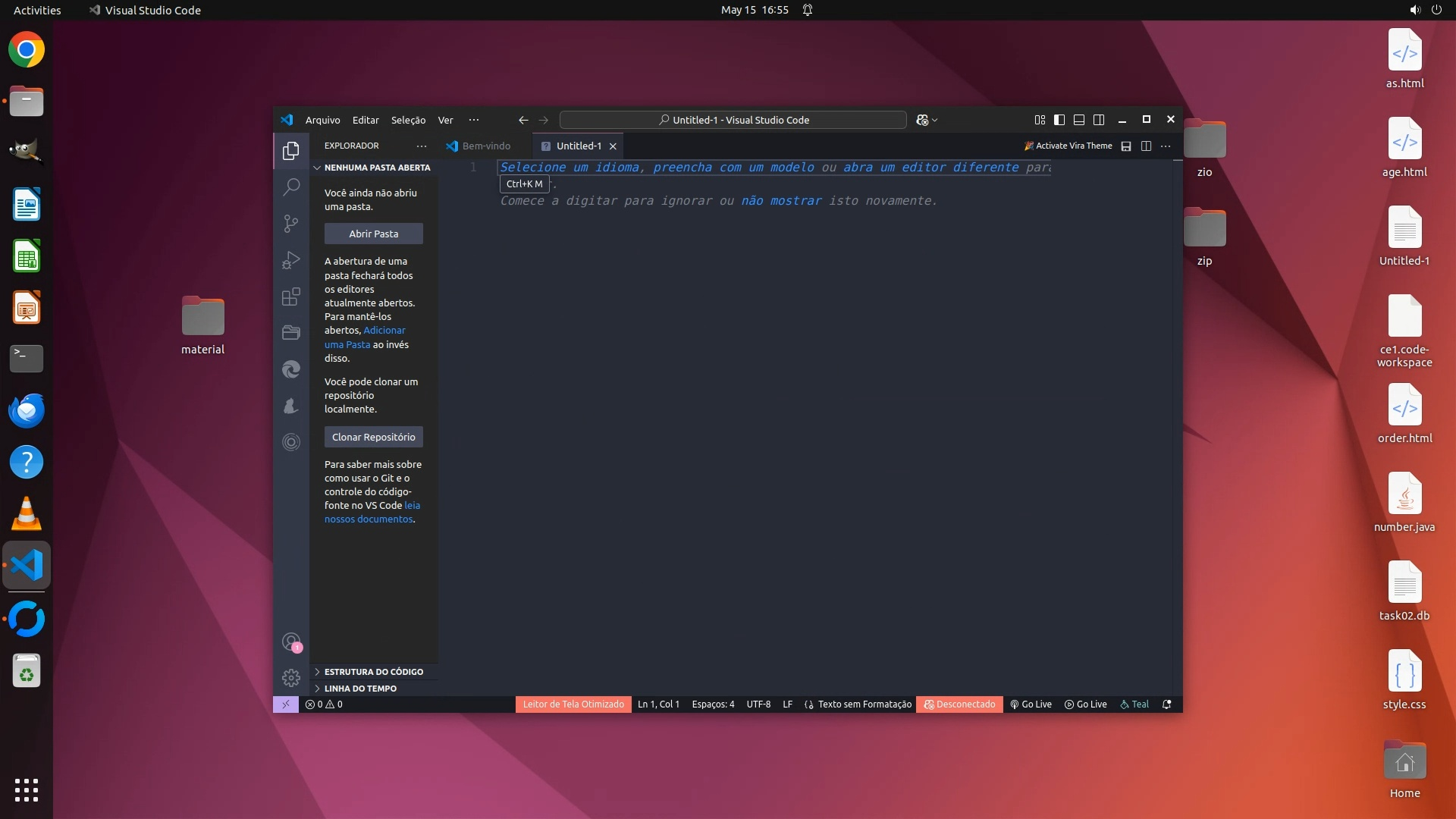Screen dimensions: 1456x819
Task: Switch to the Bem-vindo tab
Action: click(485, 146)
